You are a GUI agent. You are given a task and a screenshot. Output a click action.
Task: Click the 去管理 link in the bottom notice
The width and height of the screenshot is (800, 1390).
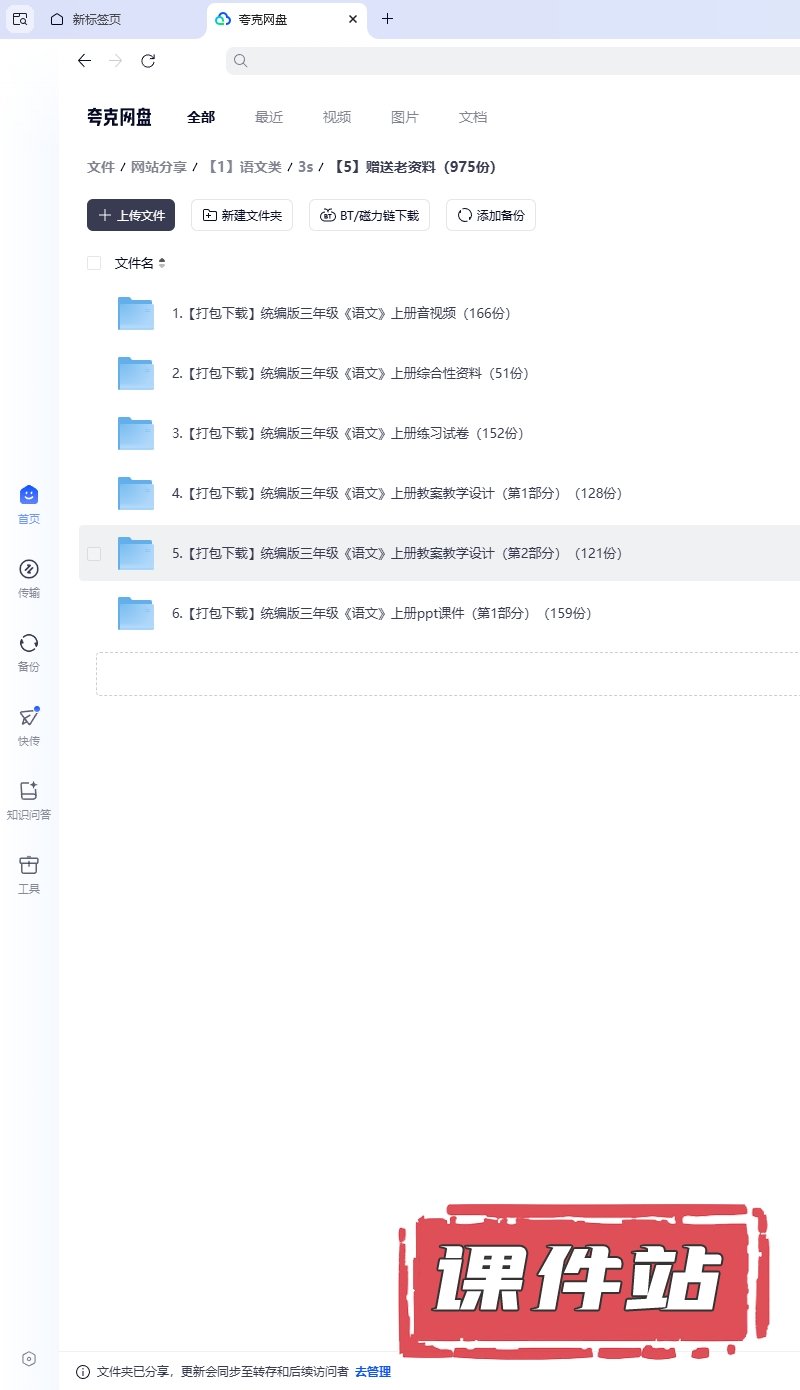[x=373, y=1372]
